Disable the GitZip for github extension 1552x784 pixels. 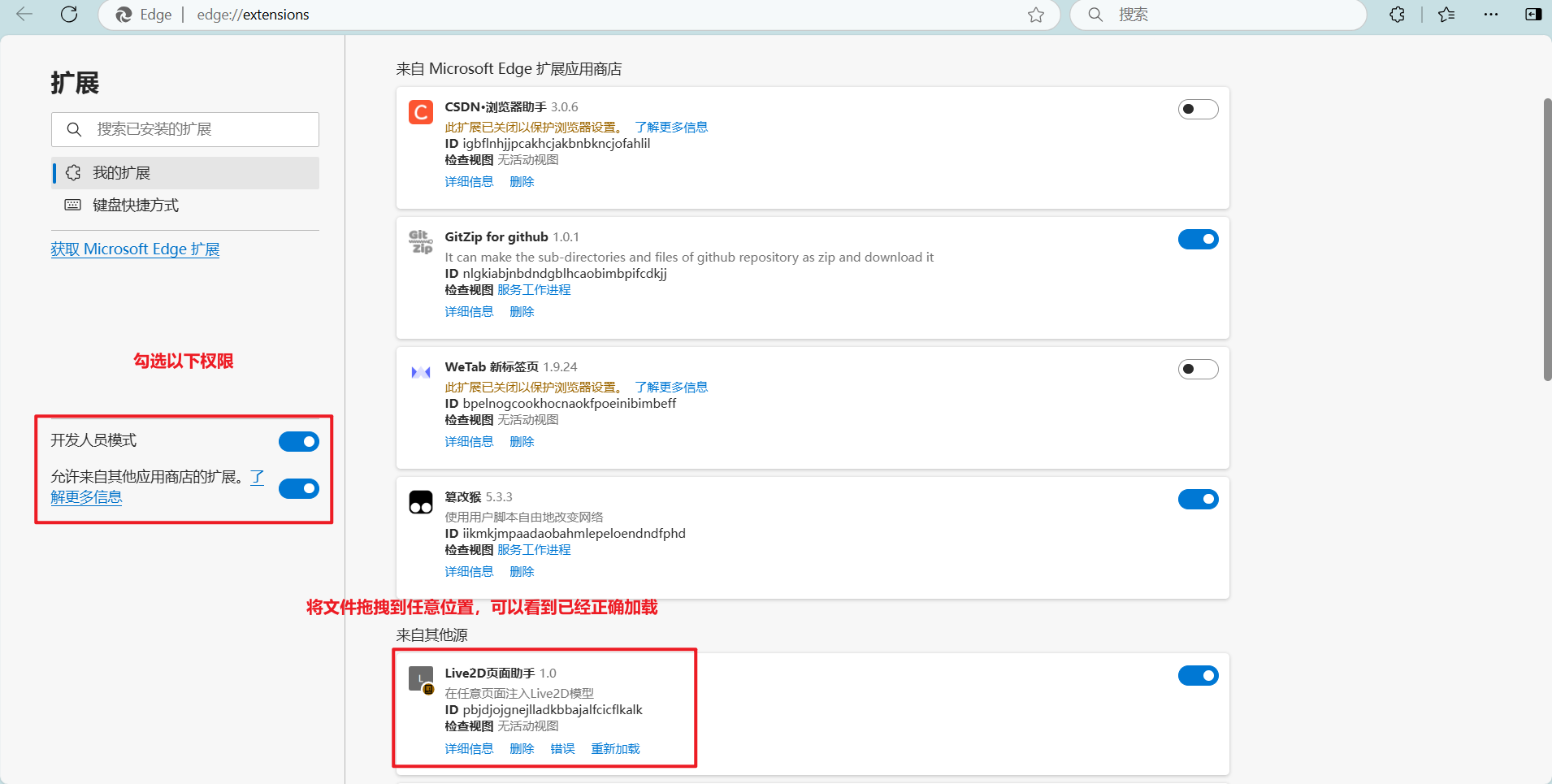(1199, 239)
